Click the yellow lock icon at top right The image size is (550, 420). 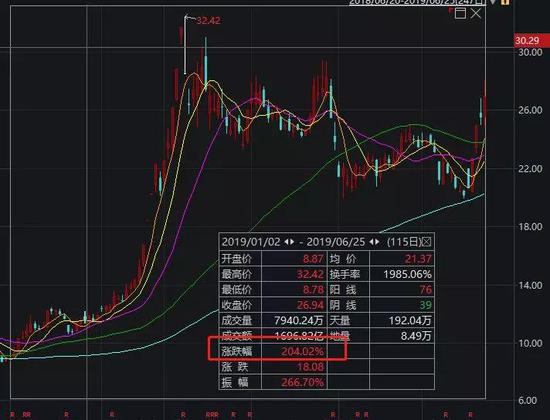click(x=505, y=2)
